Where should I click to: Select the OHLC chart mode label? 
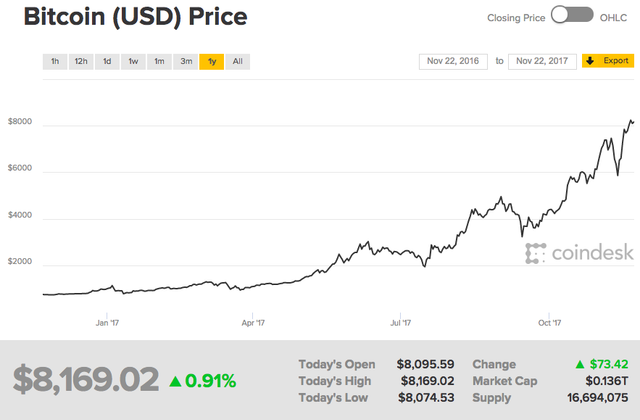point(613,18)
